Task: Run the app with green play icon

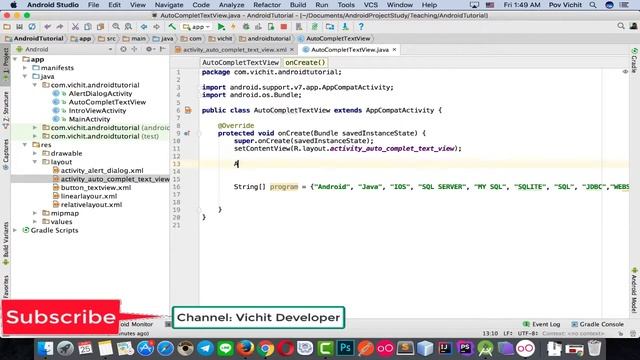Action: (x=221, y=27)
